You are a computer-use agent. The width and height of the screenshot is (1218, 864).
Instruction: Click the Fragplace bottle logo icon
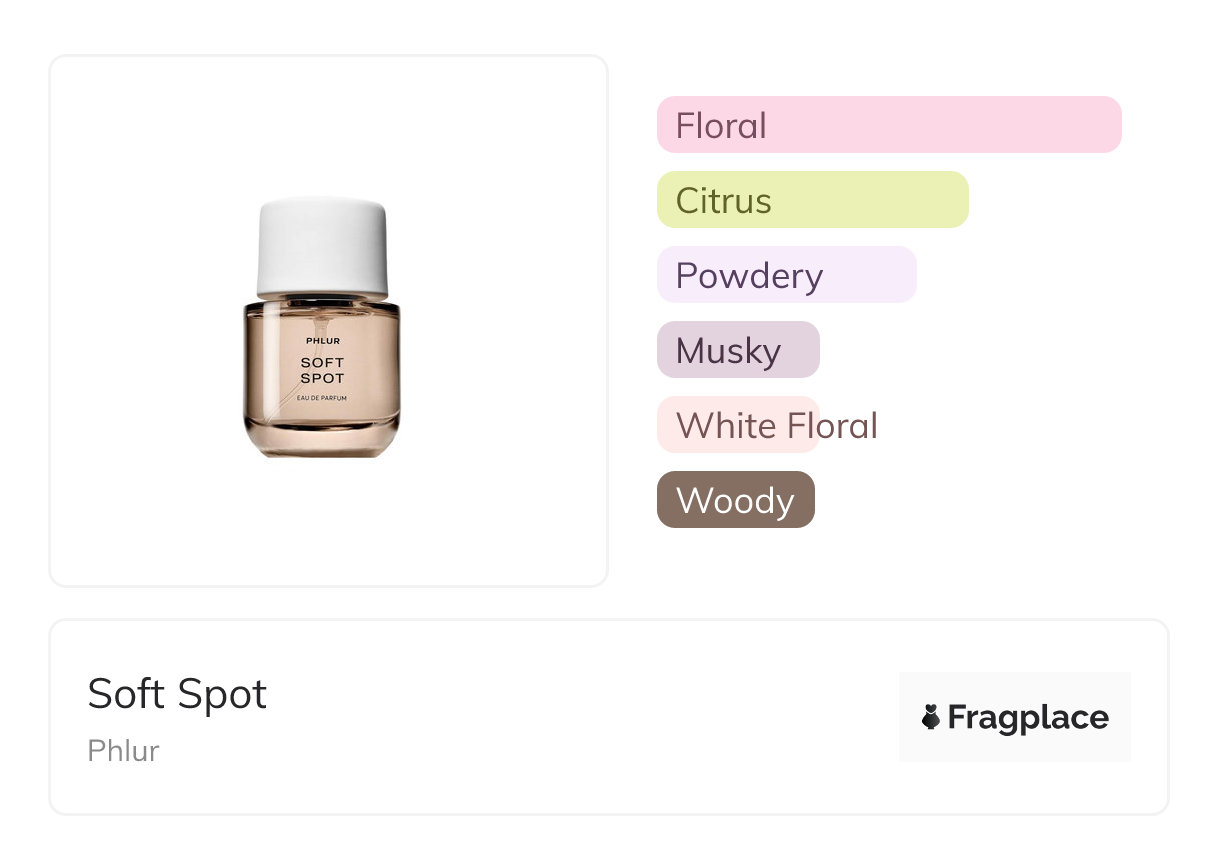tap(931, 717)
